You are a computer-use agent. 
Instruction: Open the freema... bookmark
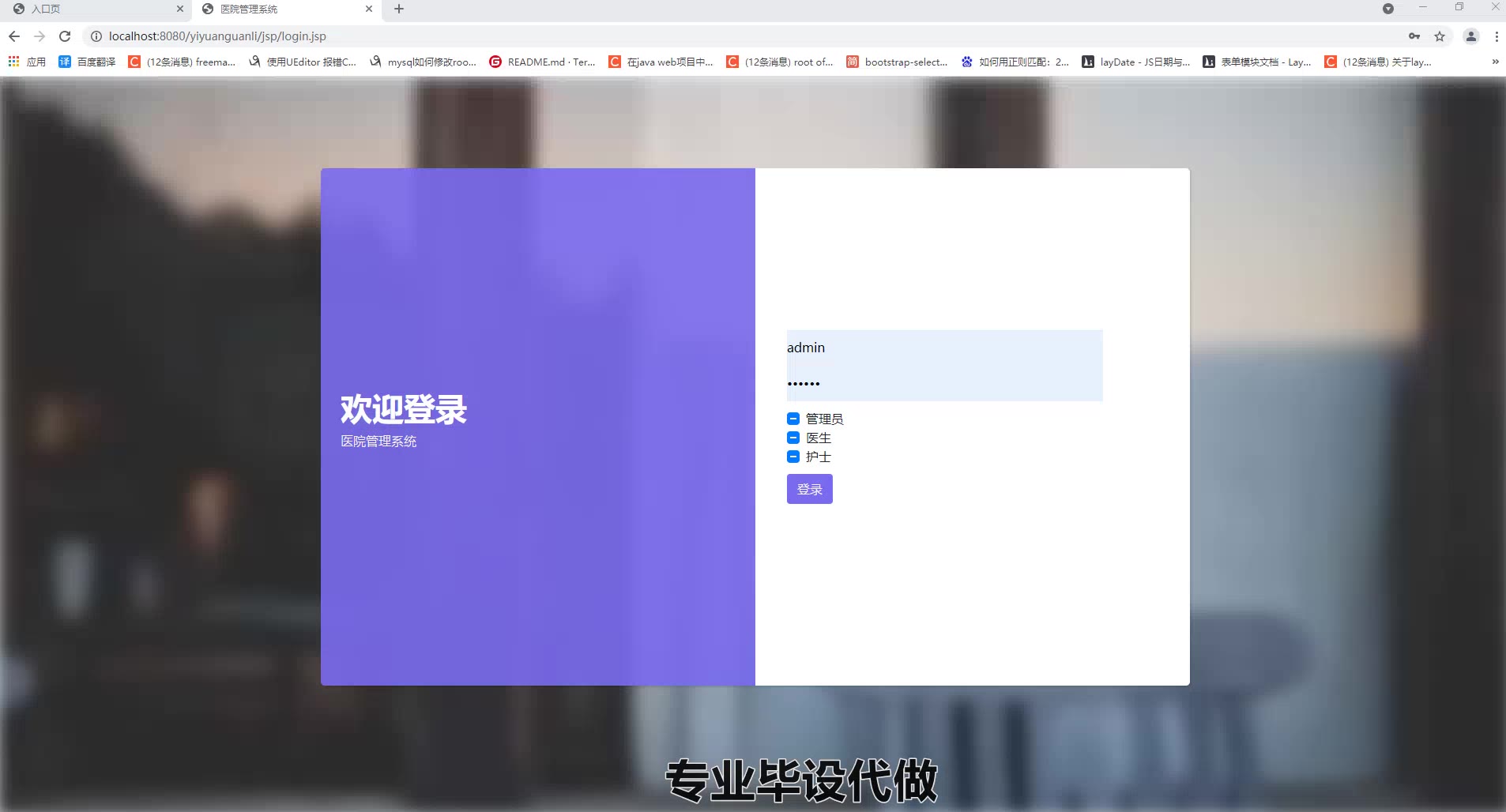click(x=182, y=62)
